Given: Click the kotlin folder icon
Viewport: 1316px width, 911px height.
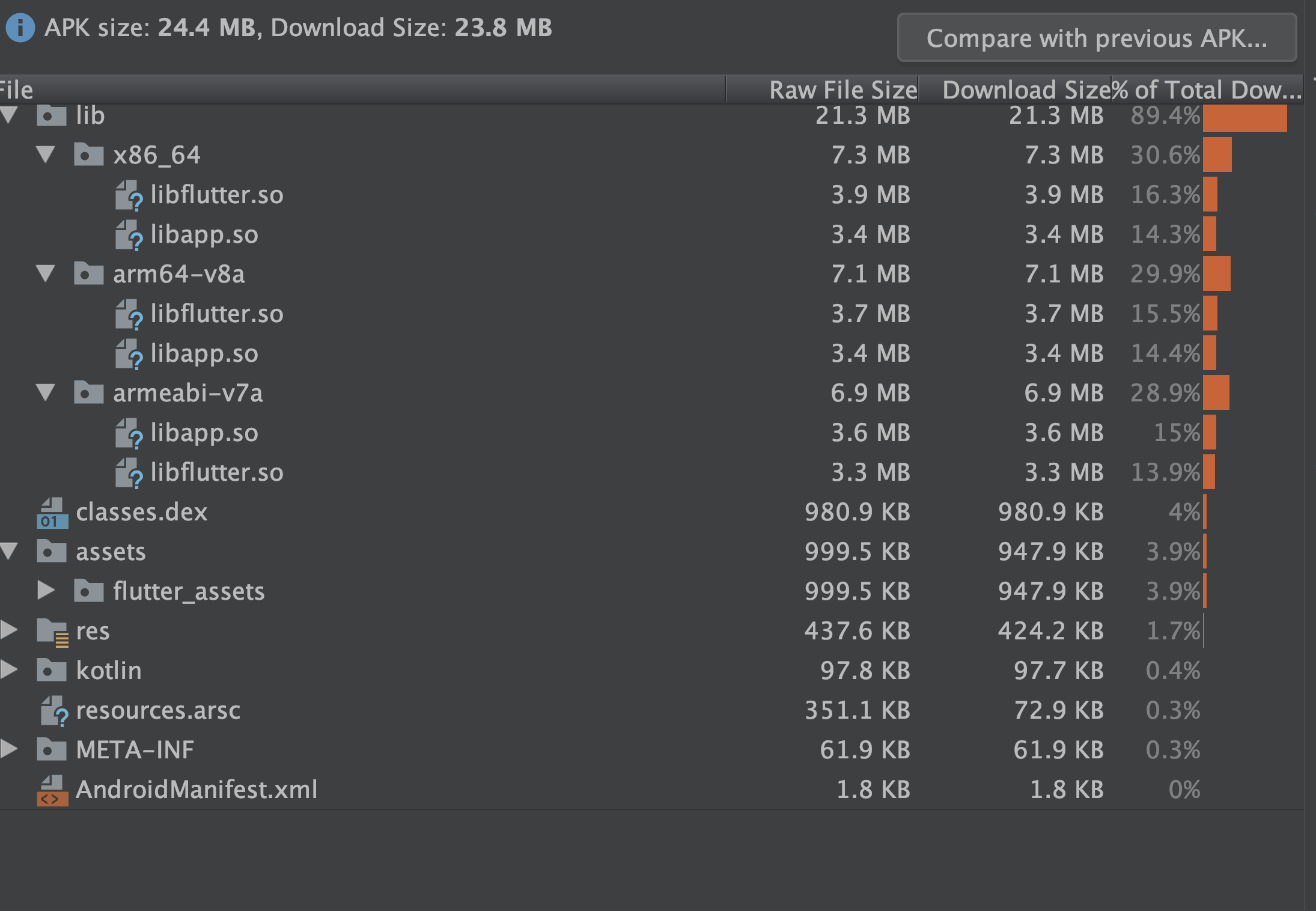Looking at the screenshot, I should [x=51, y=670].
